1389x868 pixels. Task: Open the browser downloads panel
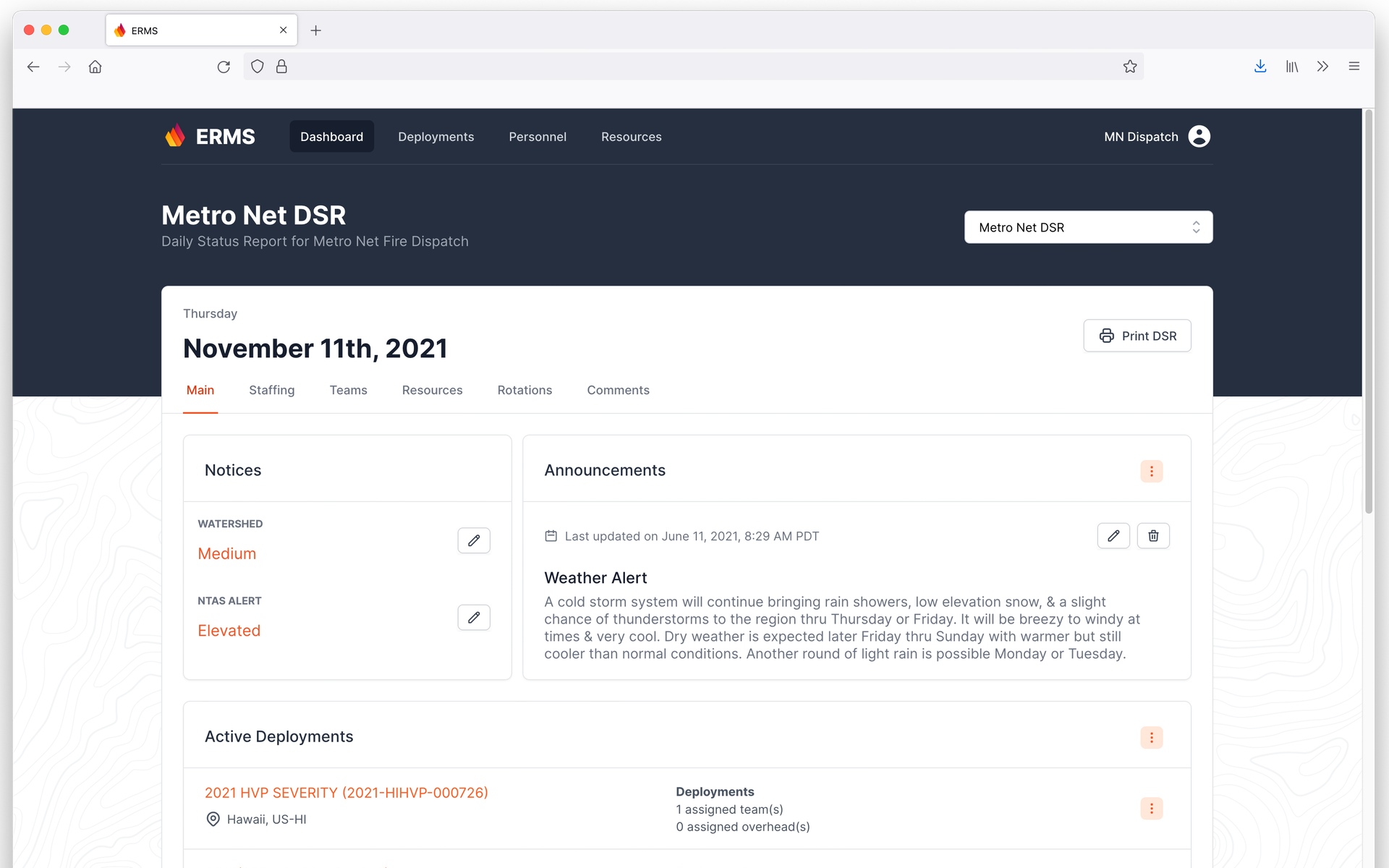1260,67
